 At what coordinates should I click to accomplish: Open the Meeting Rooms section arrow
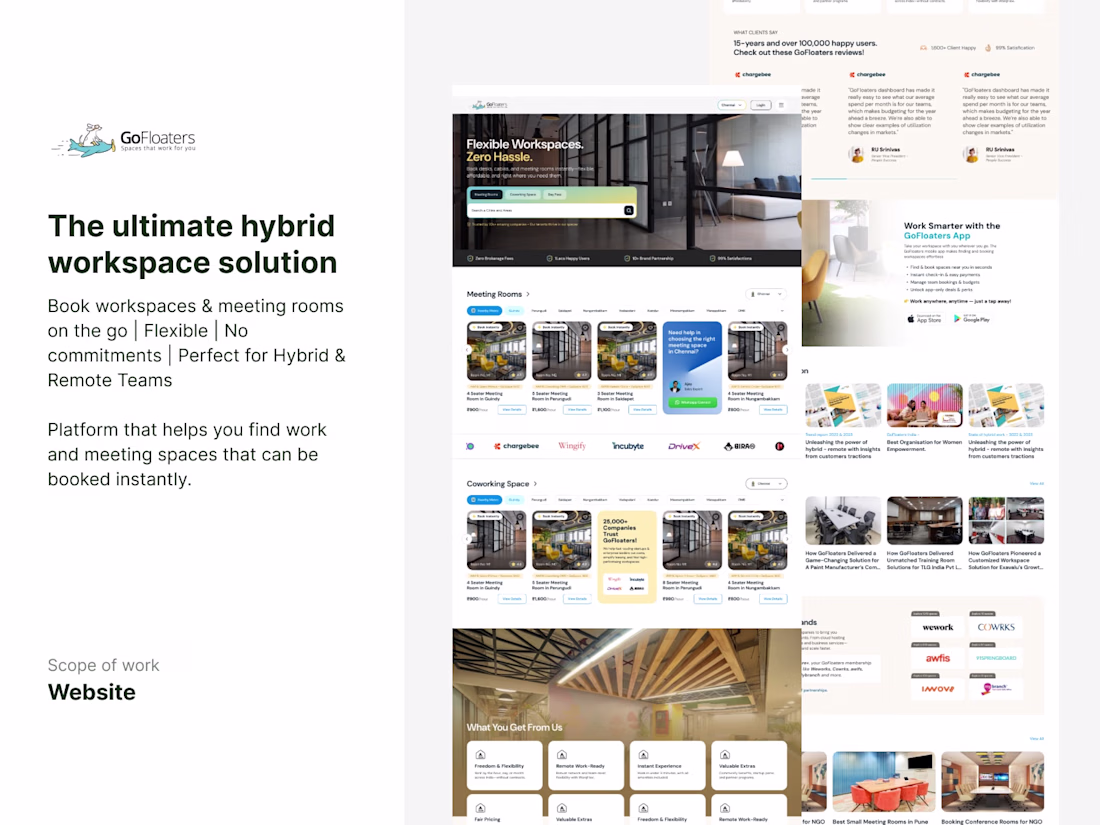coord(528,295)
